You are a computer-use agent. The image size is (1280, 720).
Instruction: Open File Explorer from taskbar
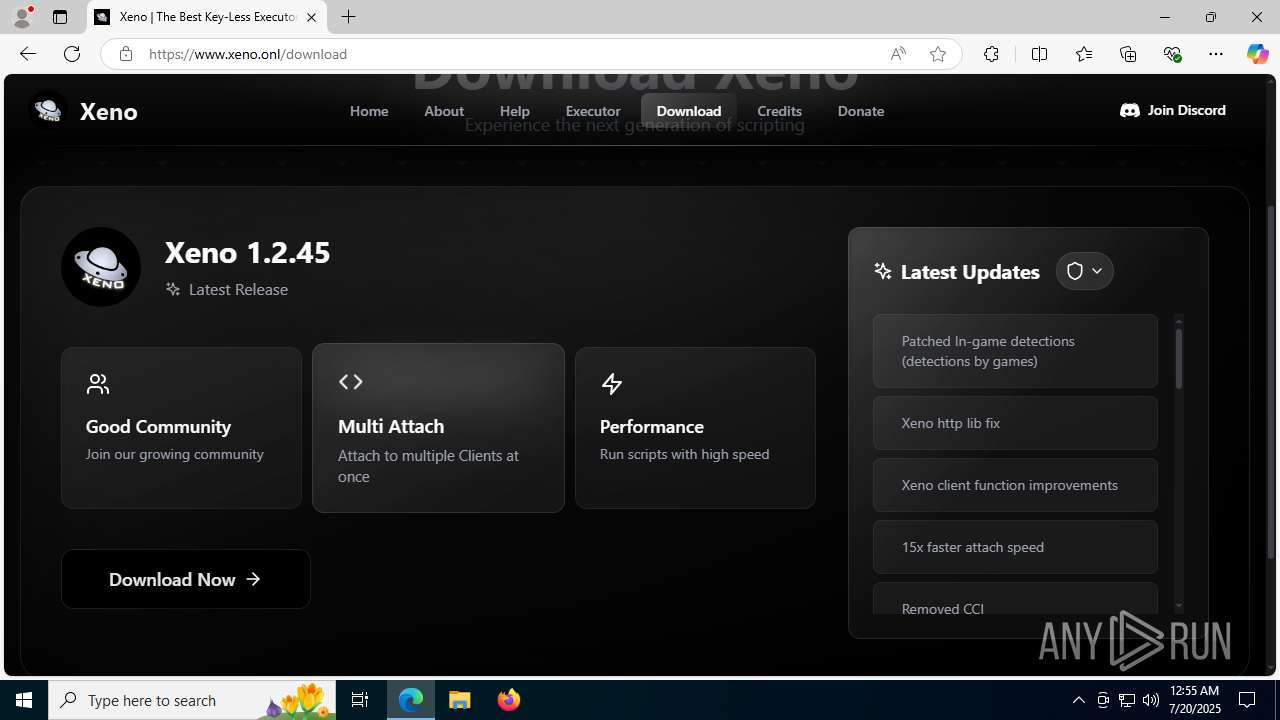pos(459,700)
